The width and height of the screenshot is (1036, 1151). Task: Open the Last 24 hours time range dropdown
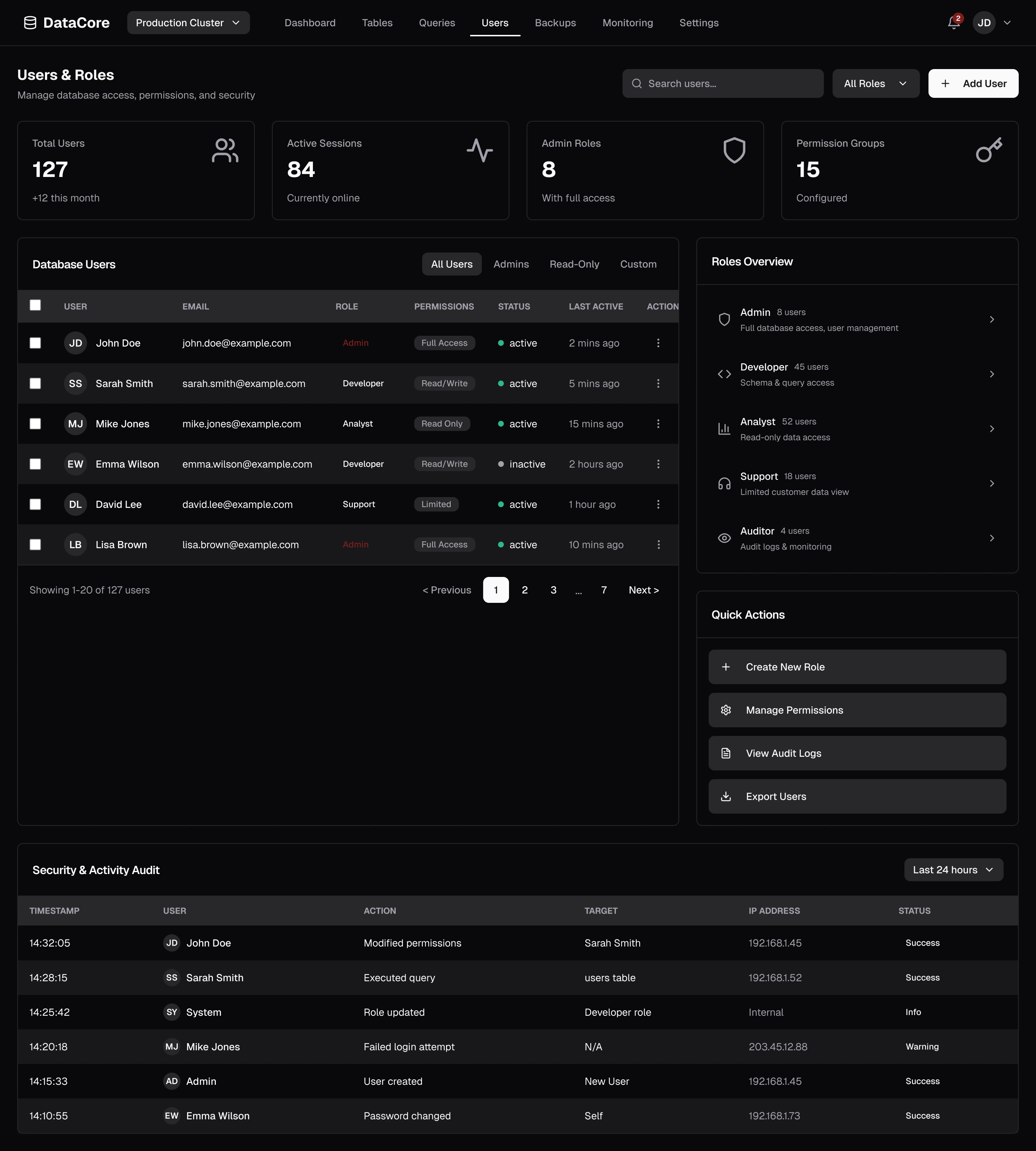tap(953, 870)
